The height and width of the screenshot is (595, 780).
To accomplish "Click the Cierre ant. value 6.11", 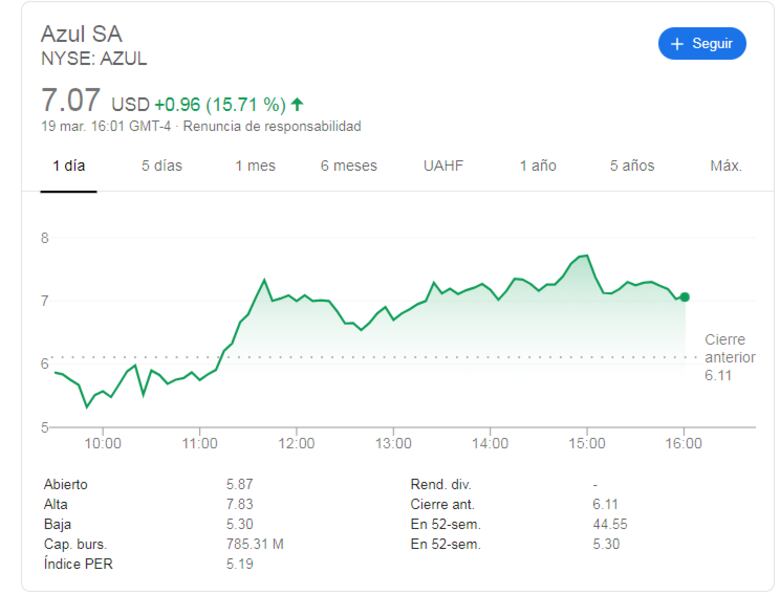I will tap(605, 504).
